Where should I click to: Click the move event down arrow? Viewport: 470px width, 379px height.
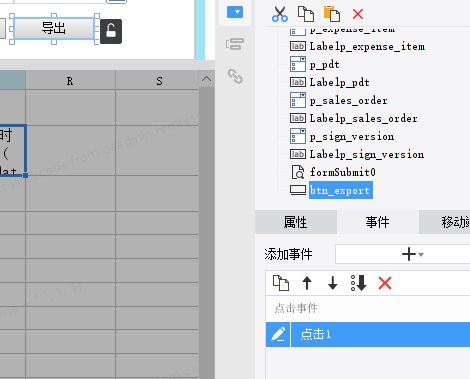(333, 283)
